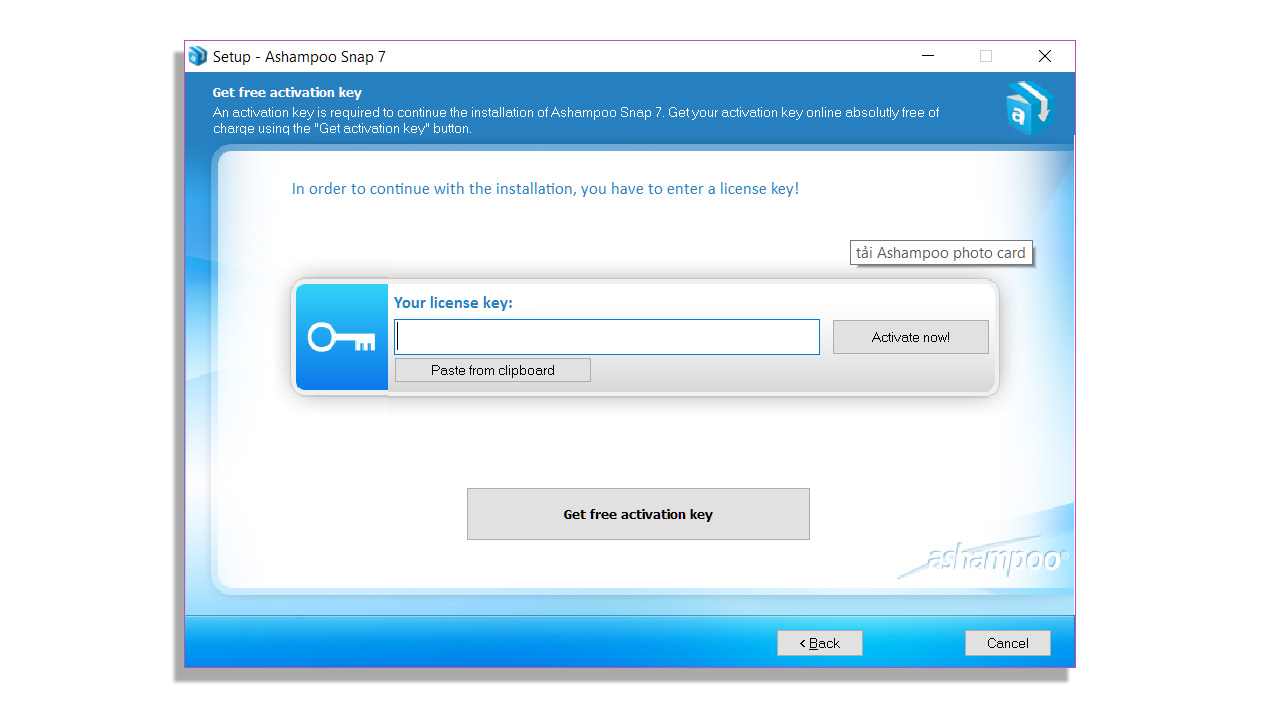Screen dimensions: 1280x720
Task: Click the 'Your license key:' label
Action: tap(453, 302)
